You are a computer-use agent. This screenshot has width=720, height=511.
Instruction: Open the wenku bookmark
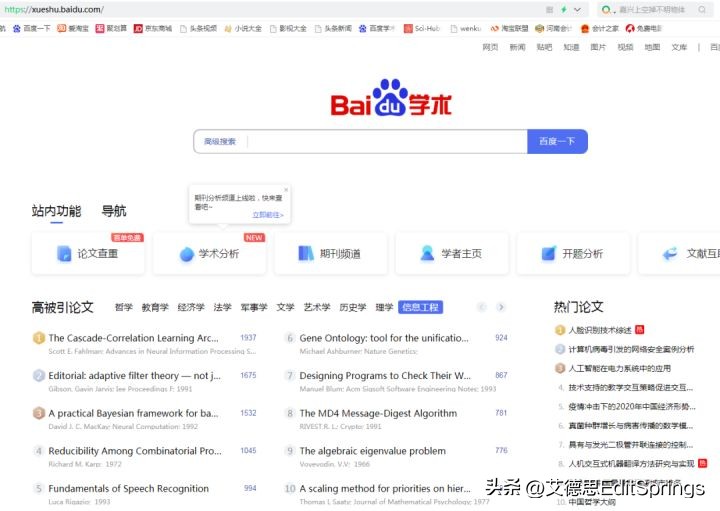[x=466, y=28]
